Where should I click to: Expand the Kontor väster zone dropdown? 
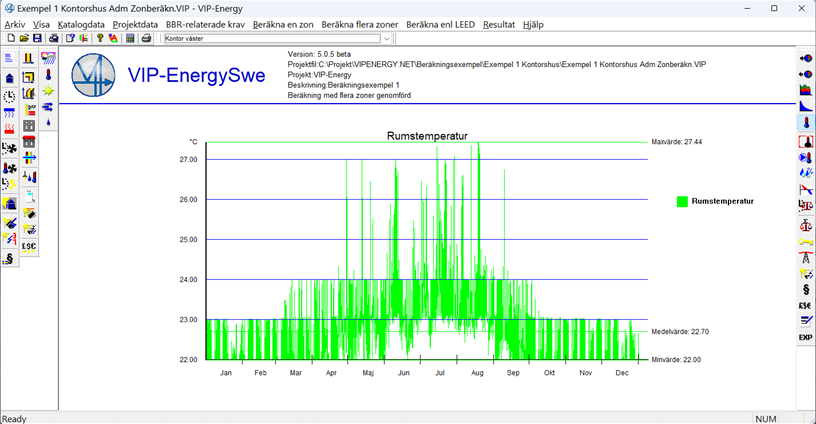click(x=386, y=38)
